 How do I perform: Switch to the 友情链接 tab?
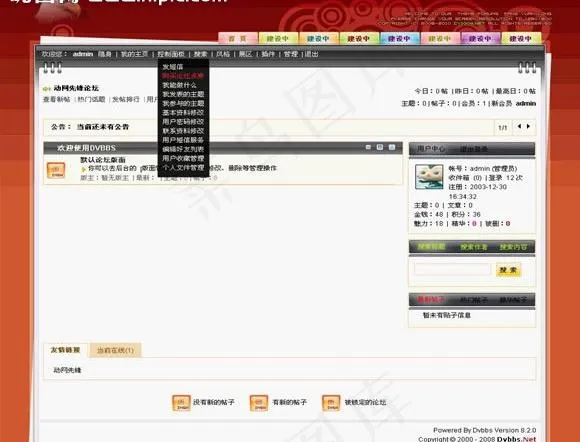click(x=65, y=350)
